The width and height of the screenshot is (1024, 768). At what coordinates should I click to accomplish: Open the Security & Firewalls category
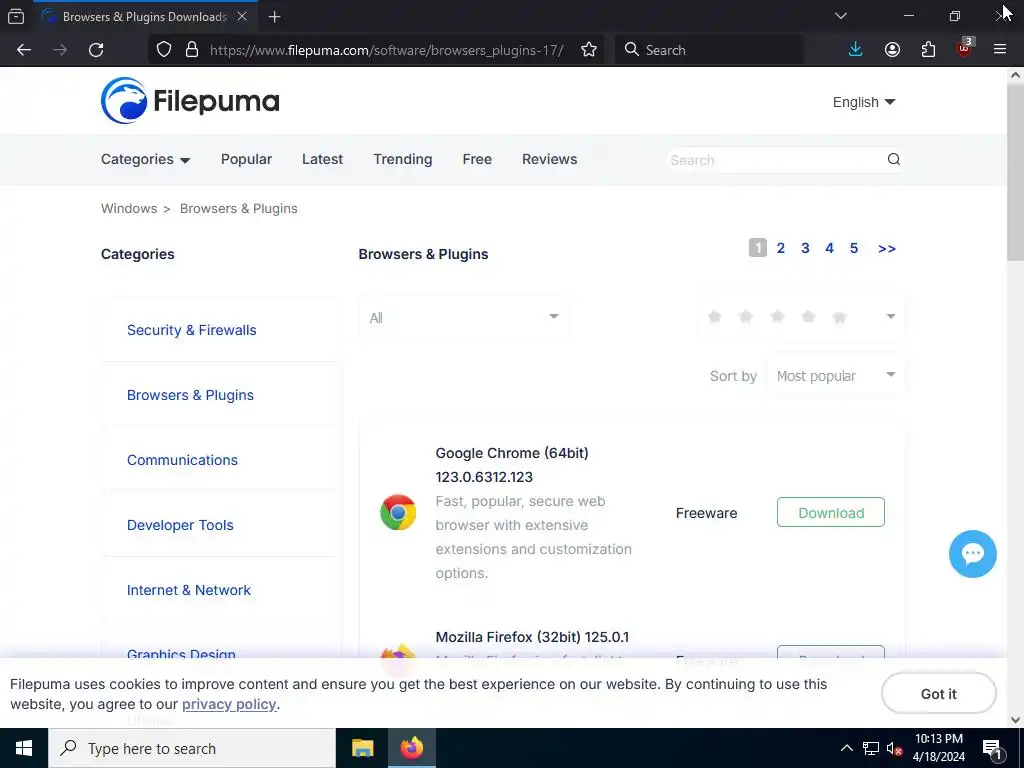191,330
